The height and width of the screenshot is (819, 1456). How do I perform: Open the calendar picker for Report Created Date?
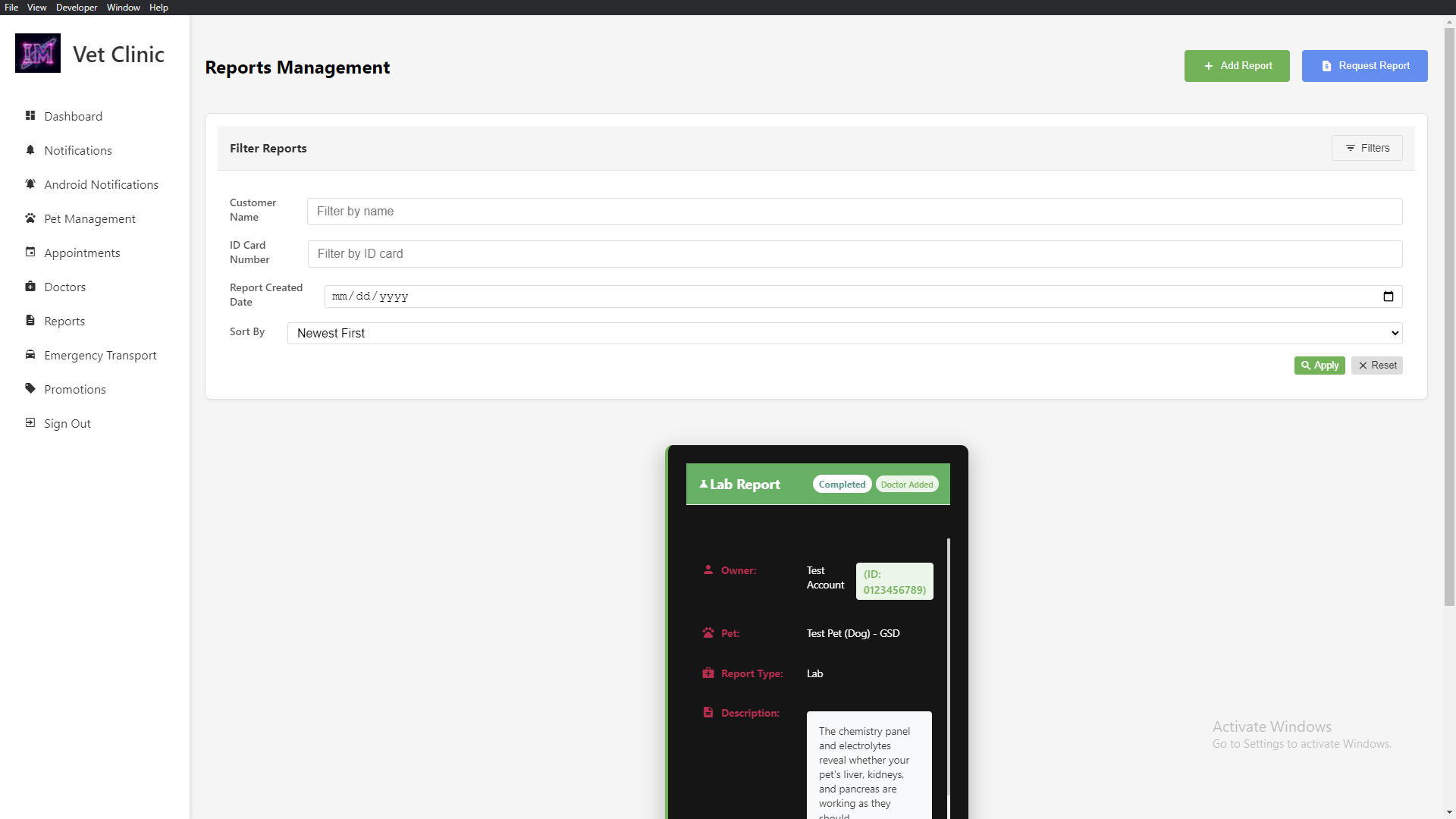1389,296
